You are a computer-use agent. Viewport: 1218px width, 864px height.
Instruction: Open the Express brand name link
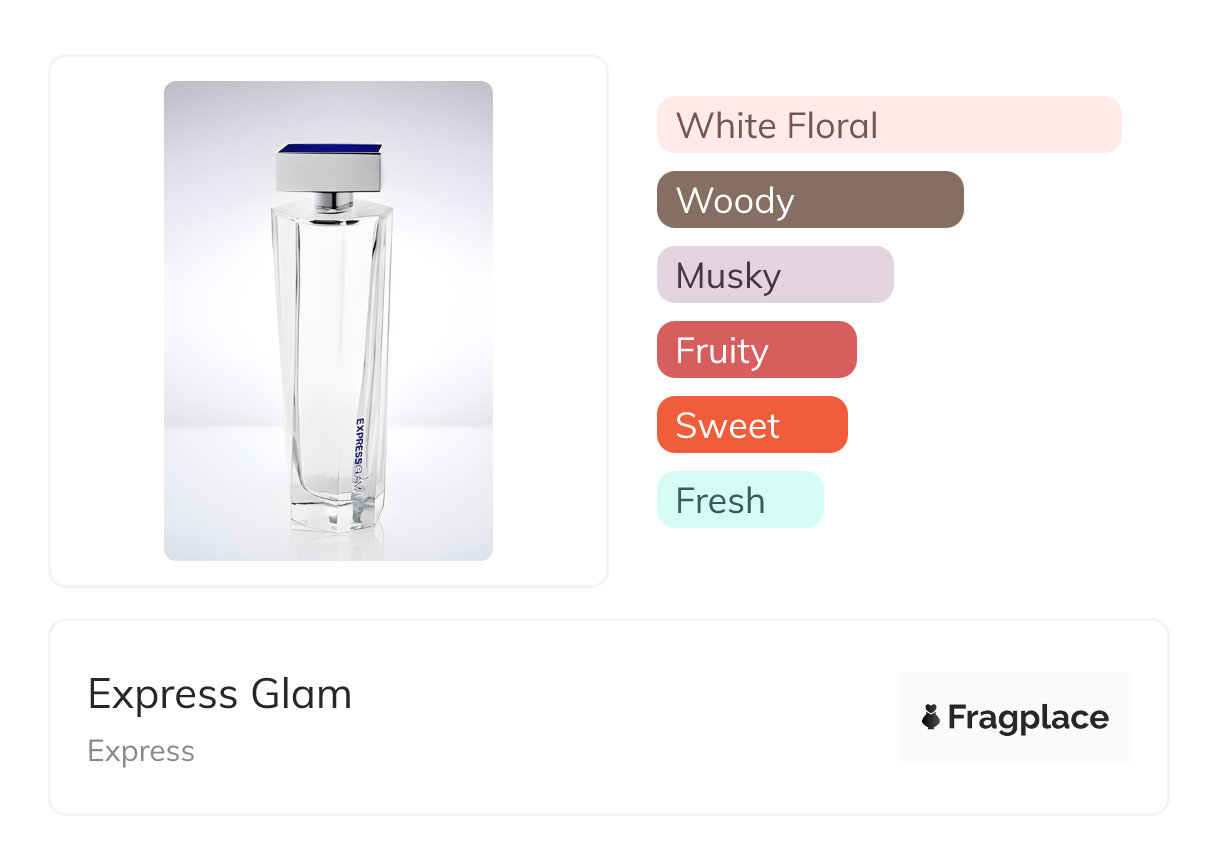141,751
